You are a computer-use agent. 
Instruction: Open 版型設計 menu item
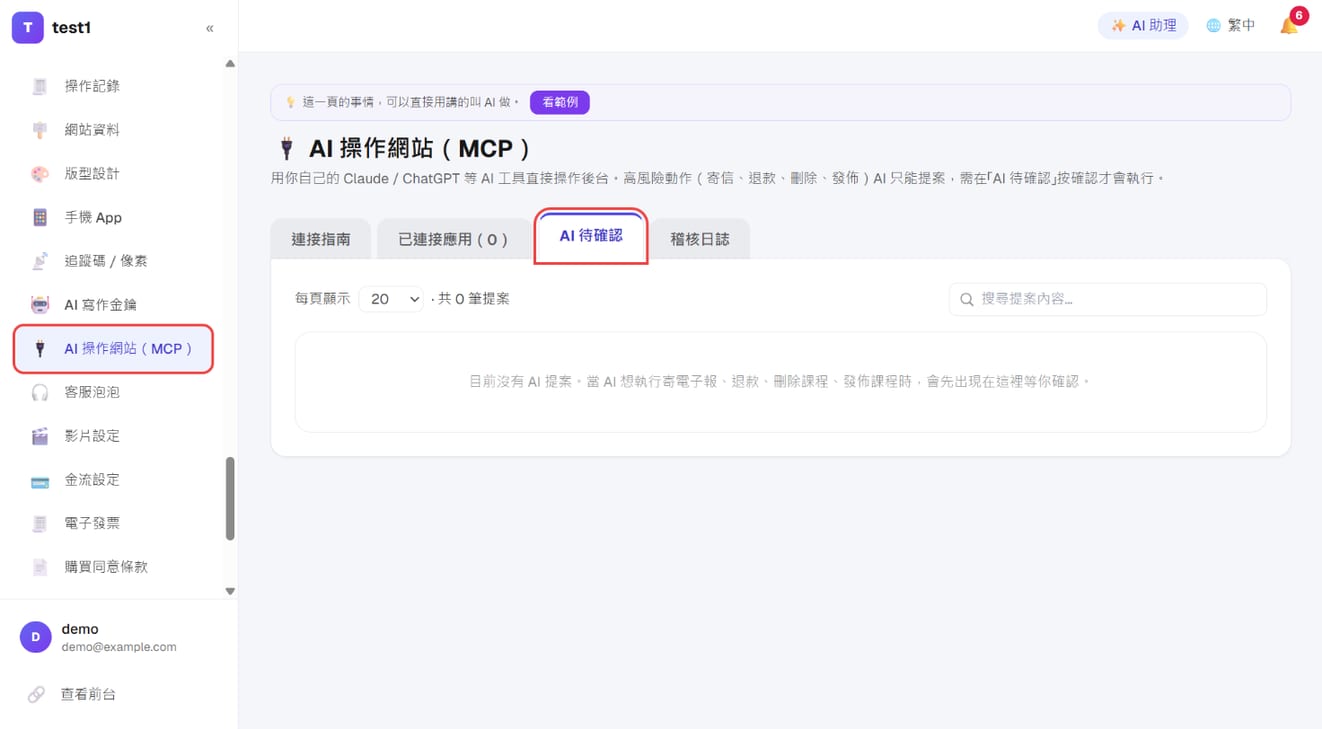tap(113, 174)
